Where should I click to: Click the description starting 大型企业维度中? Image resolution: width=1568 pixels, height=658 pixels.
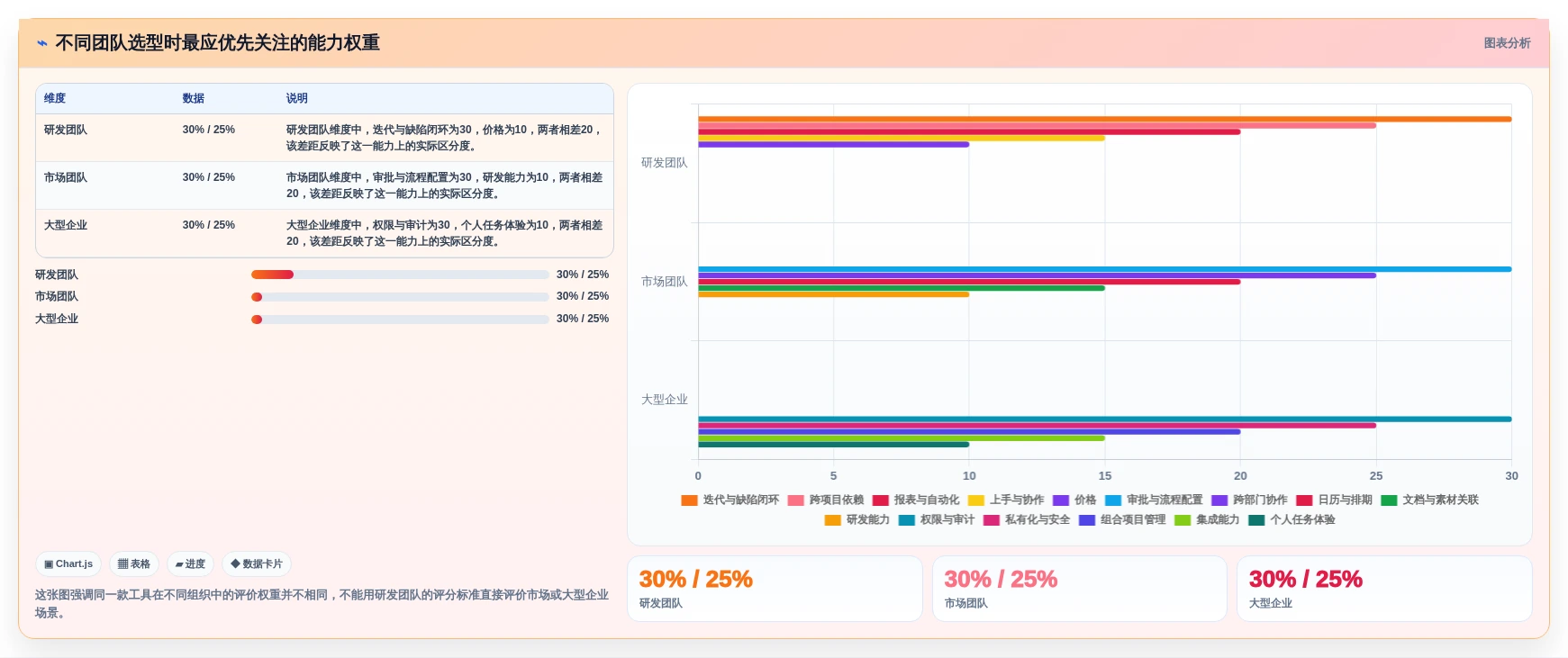point(445,233)
